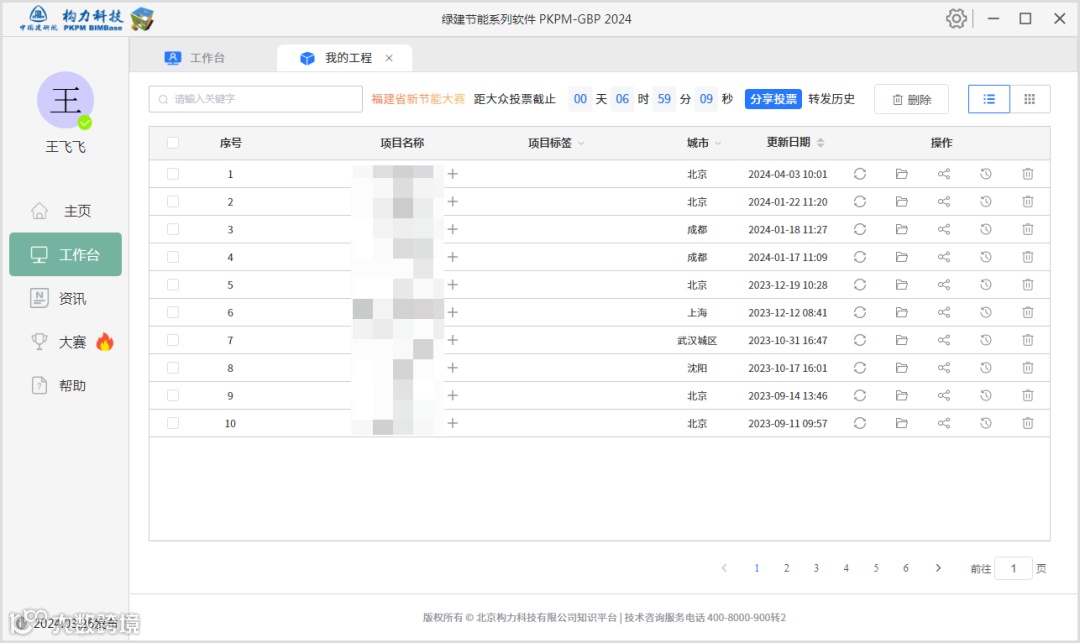
Task: Sort by 更新日期 column arrows
Action: pyautogui.click(x=820, y=143)
